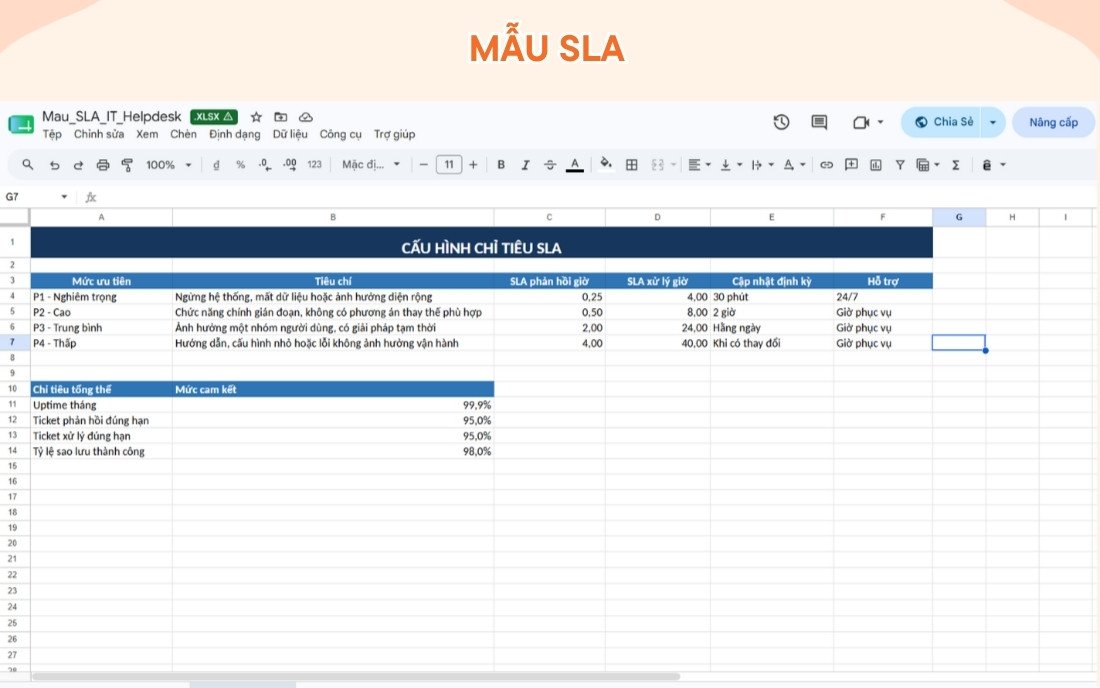Open the name box G7 dropdown
Image resolution: width=1100 pixels, height=688 pixels.
pos(64,197)
